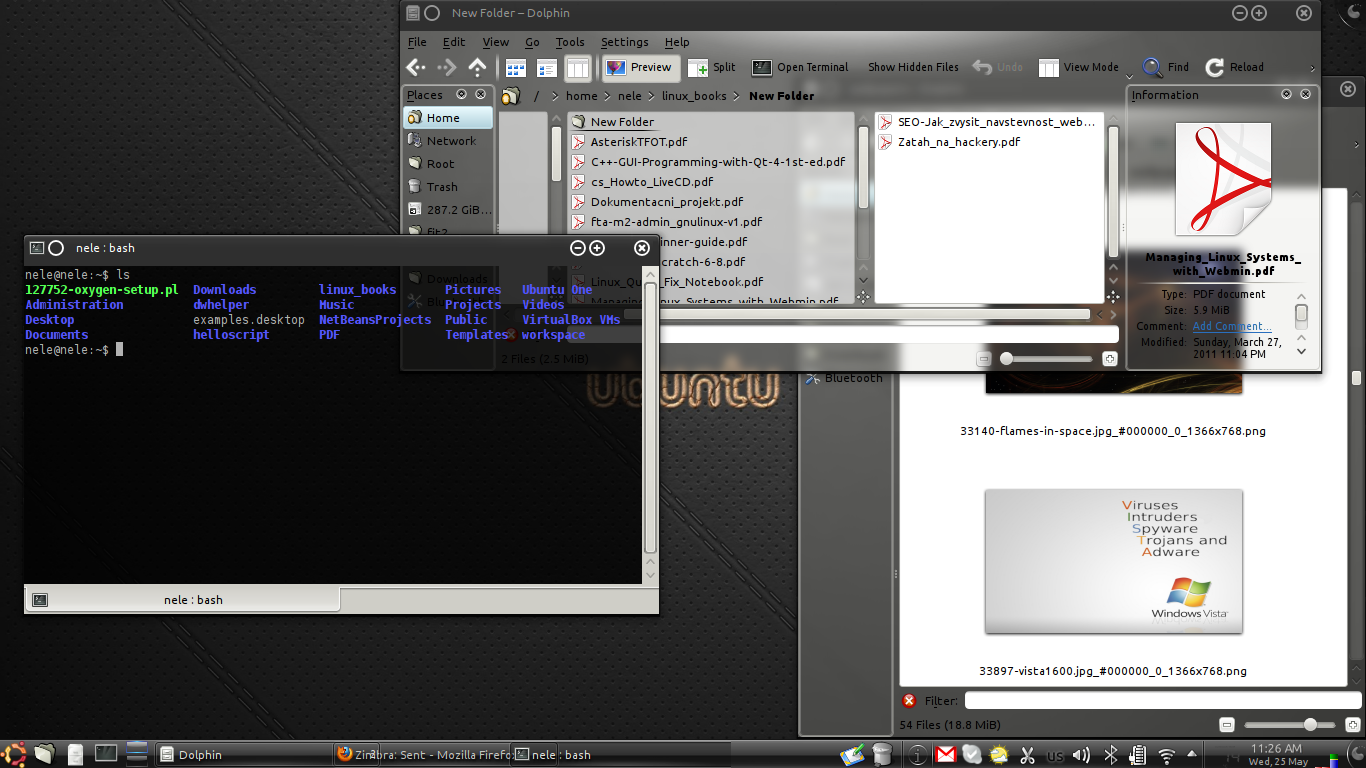This screenshot has width=1366, height=768.
Task: Click the Filter input field
Action: [x=1163, y=701]
